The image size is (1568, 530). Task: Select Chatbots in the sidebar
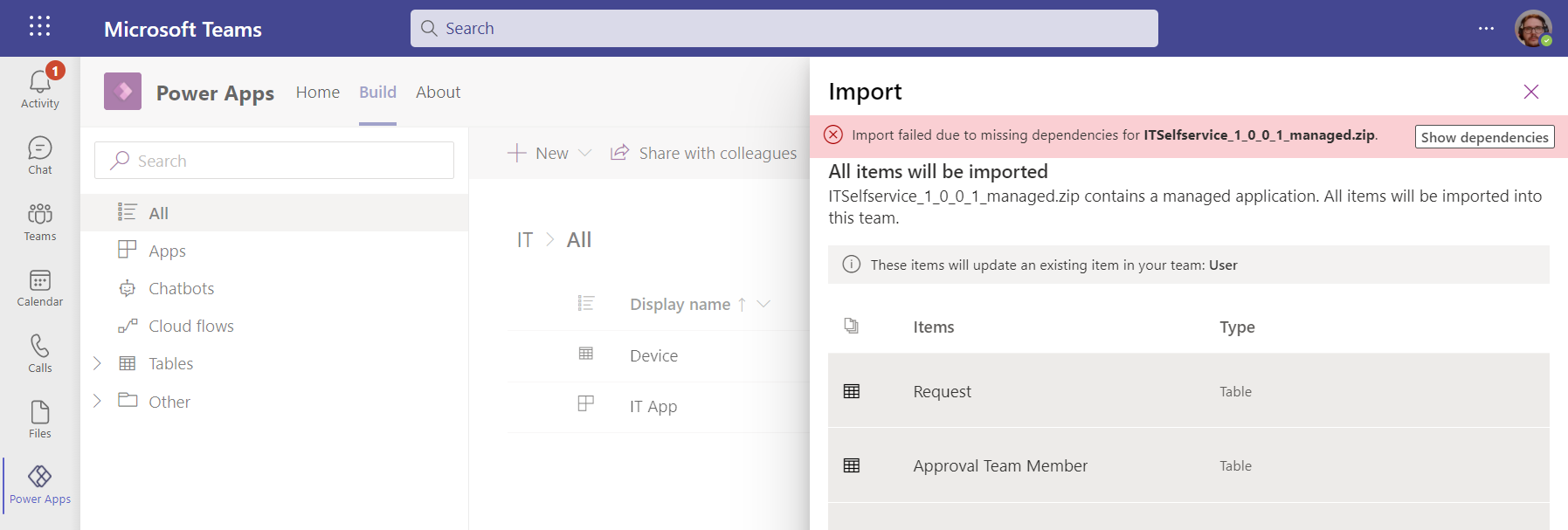click(274, 288)
